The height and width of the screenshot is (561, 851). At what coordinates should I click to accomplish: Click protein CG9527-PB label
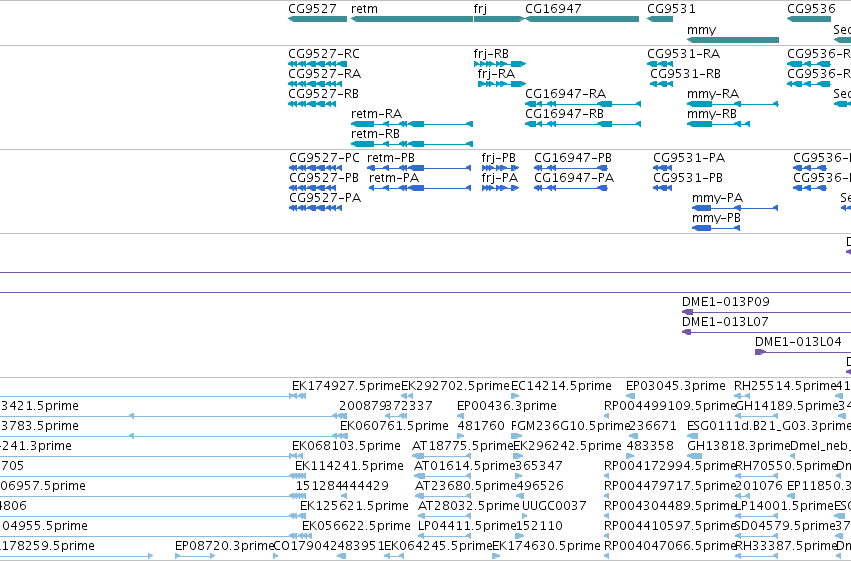point(323,178)
